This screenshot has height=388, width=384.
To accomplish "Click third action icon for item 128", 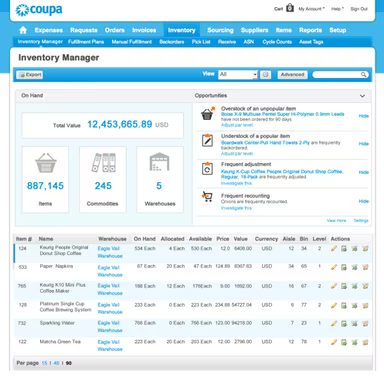I will tap(354, 305).
